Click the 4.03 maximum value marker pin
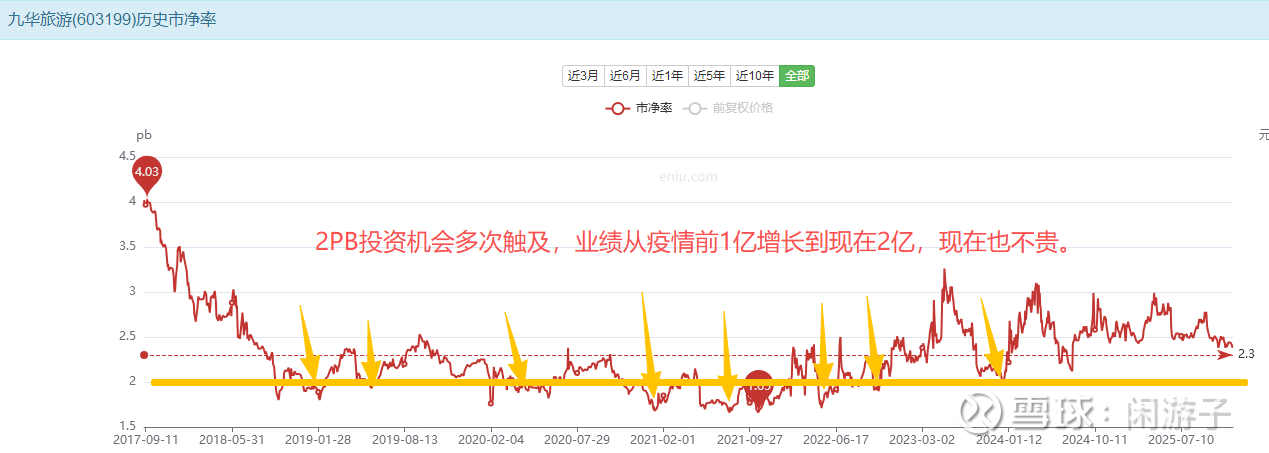Screen dimensions: 1269x453 tap(147, 174)
